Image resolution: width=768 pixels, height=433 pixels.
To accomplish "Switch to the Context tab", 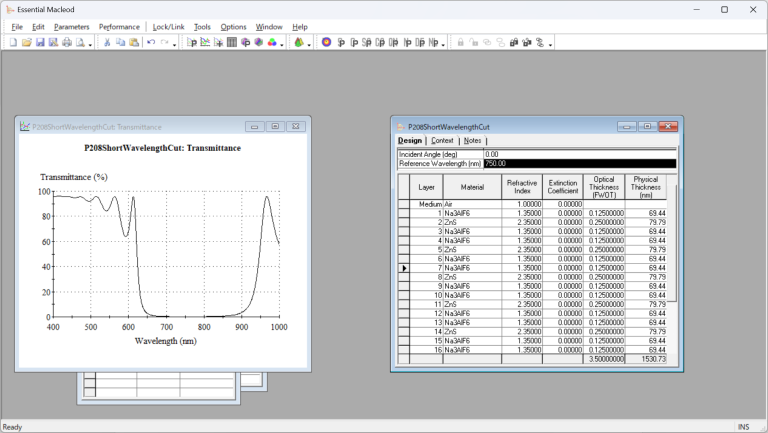I will tap(442, 141).
